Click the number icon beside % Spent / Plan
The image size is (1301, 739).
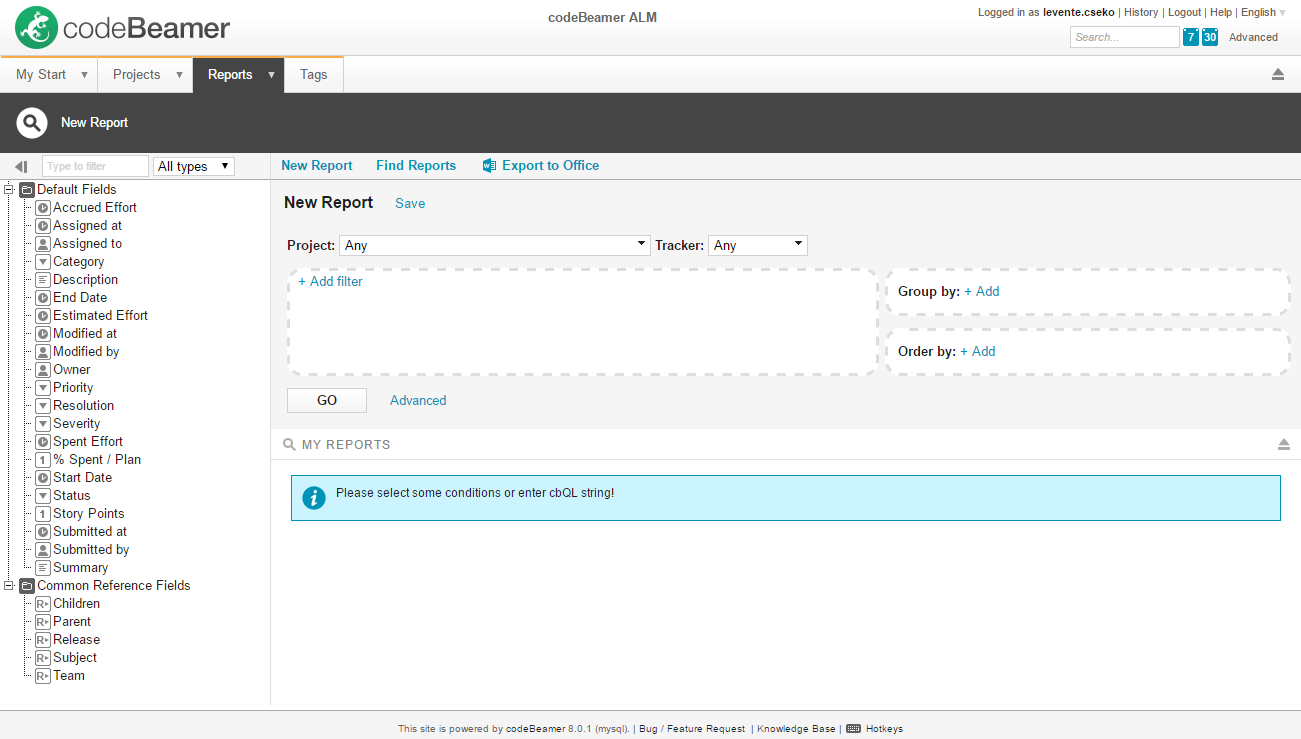(43, 460)
